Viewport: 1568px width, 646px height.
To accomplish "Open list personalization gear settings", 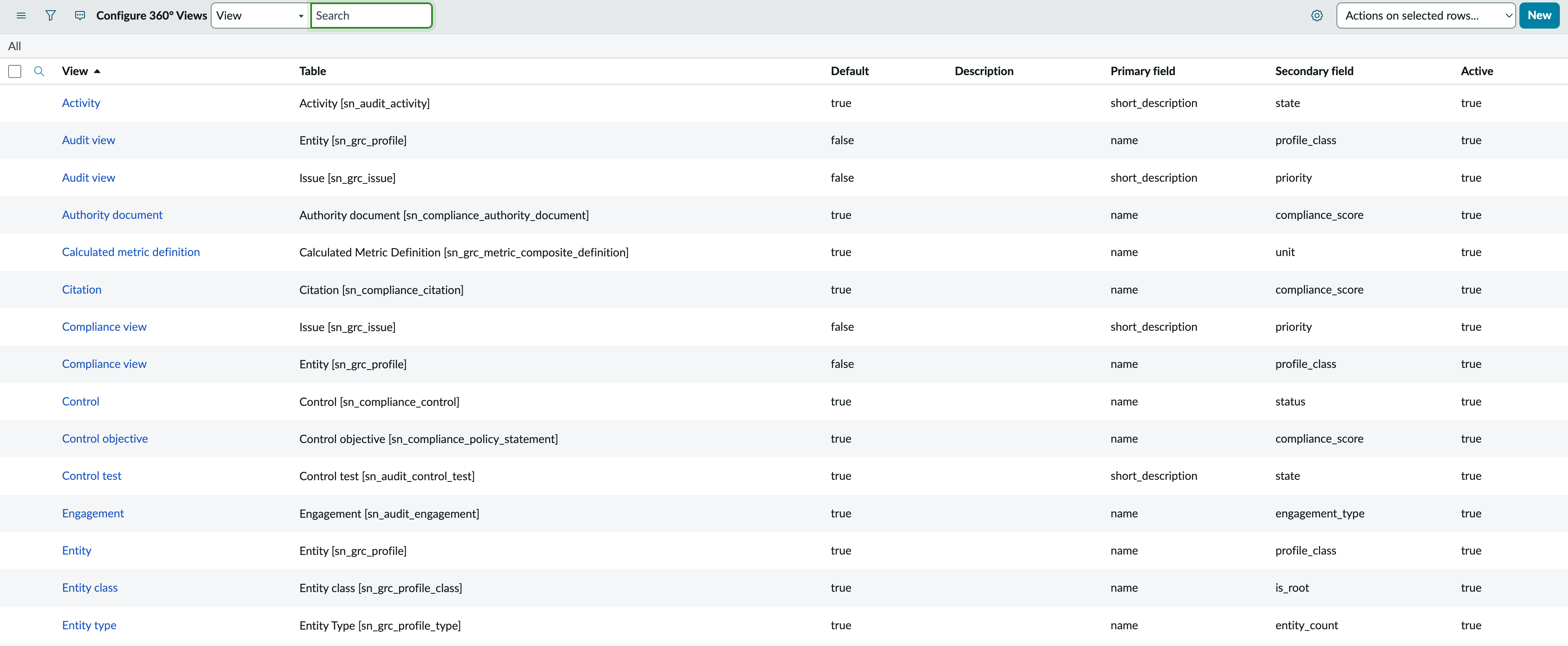I will point(1316,16).
